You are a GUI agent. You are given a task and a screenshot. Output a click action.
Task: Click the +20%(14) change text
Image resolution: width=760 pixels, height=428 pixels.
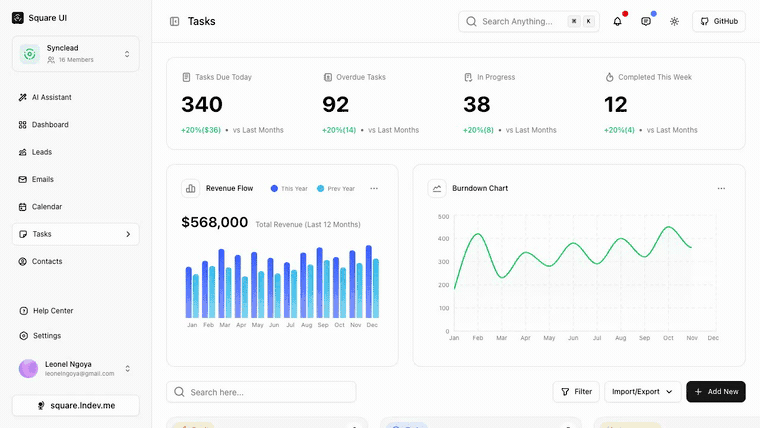click(x=339, y=130)
